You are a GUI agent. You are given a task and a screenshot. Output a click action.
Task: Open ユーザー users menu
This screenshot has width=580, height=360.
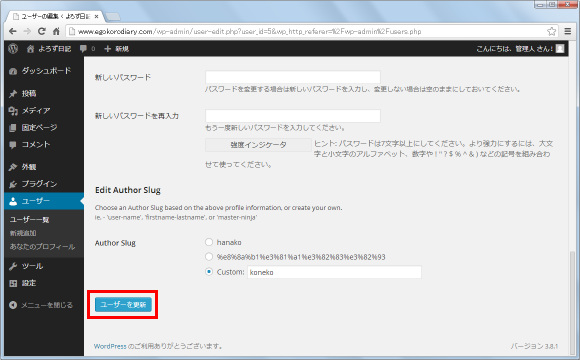coord(44,201)
